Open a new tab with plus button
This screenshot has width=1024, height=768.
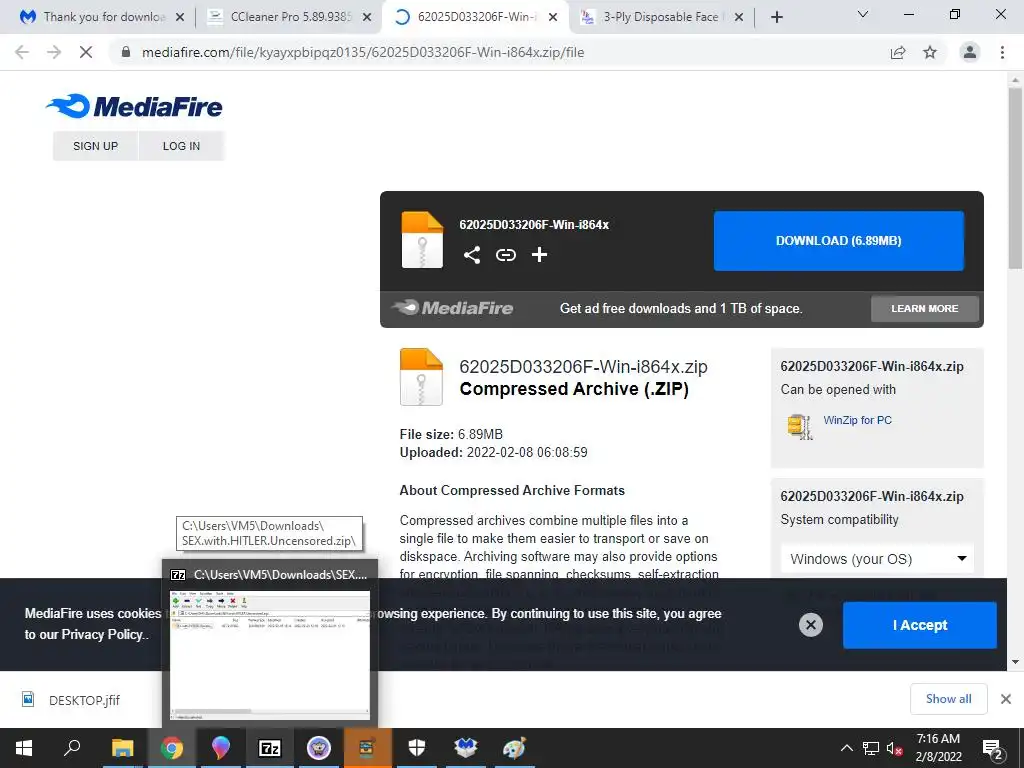click(x=776, y=17)
